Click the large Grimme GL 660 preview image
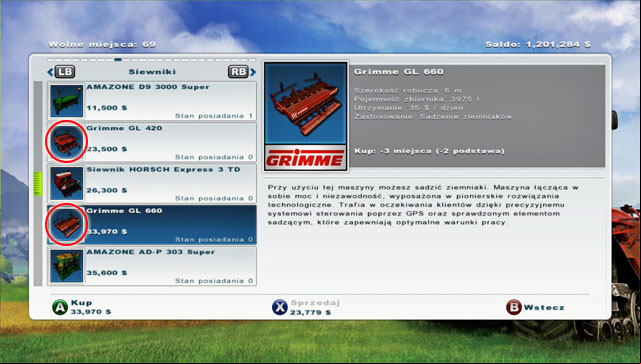This screenshot has height=364, width=641. click(306, 103)
